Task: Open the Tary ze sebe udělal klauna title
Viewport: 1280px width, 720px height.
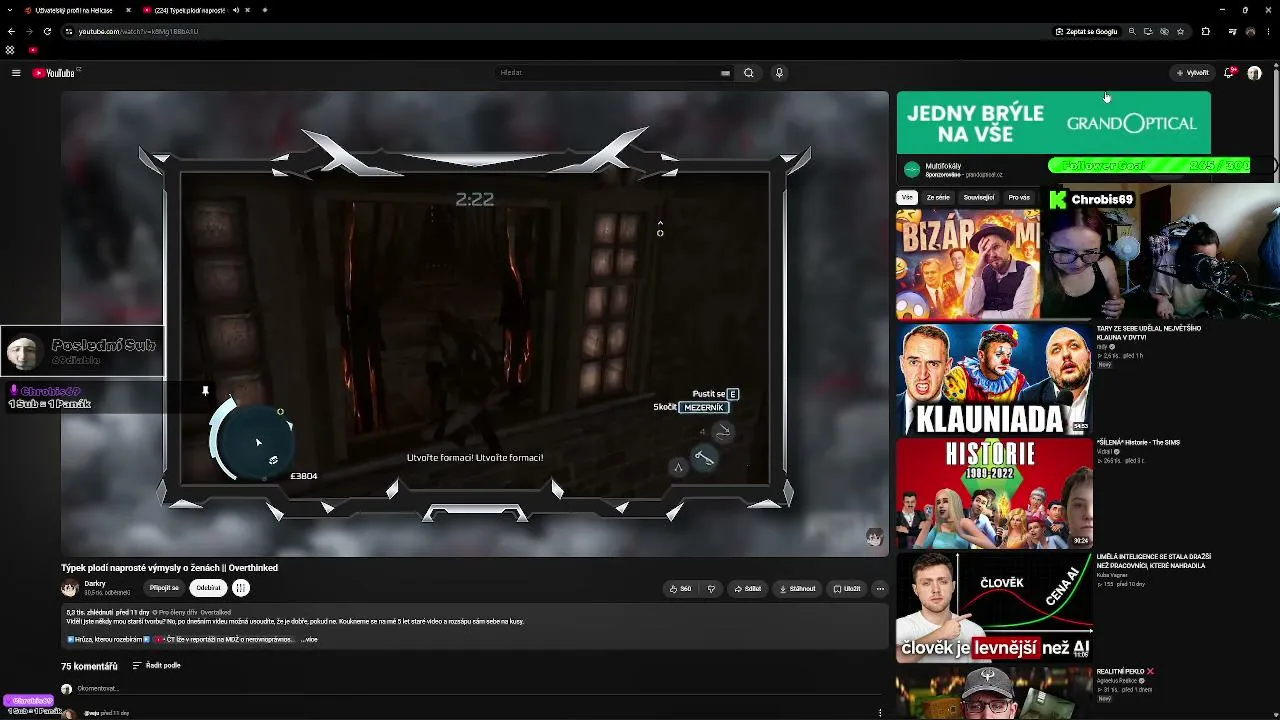Action: click(1149, 333)
